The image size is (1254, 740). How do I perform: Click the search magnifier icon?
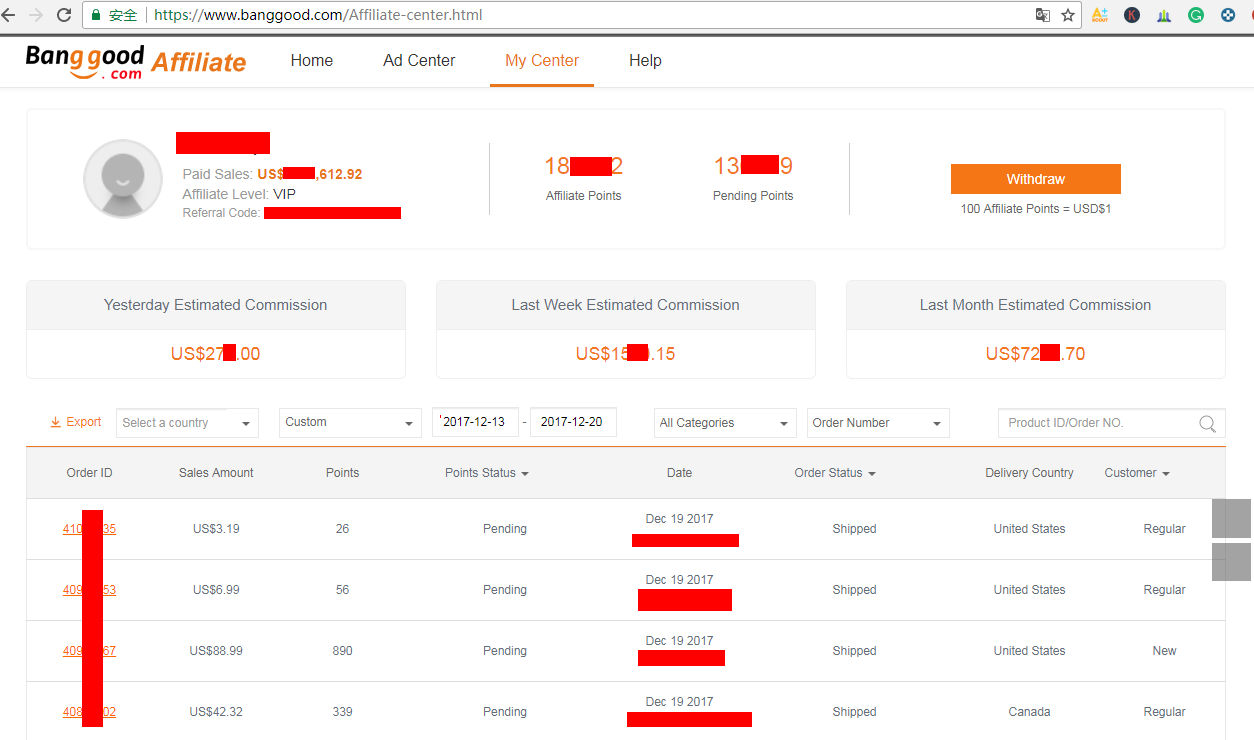click(x=1208, y=423)
